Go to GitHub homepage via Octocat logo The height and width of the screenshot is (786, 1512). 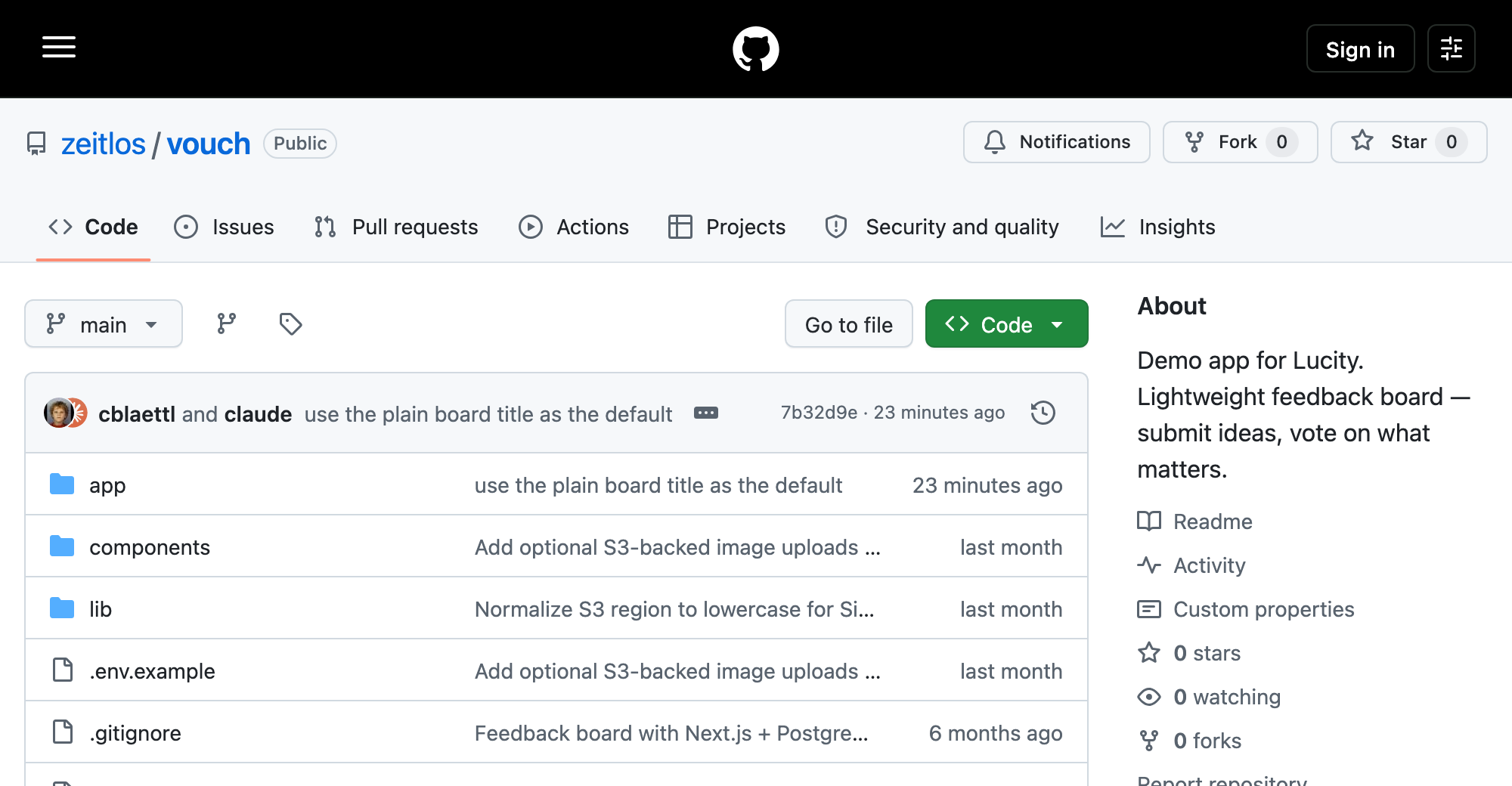click(756, 49)
